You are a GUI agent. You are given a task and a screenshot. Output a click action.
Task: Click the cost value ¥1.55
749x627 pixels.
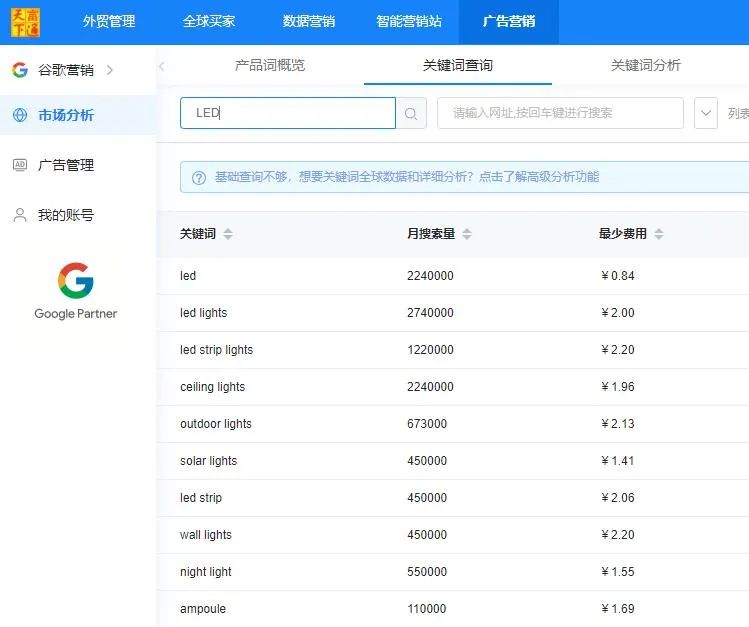(x=618, y=572)
